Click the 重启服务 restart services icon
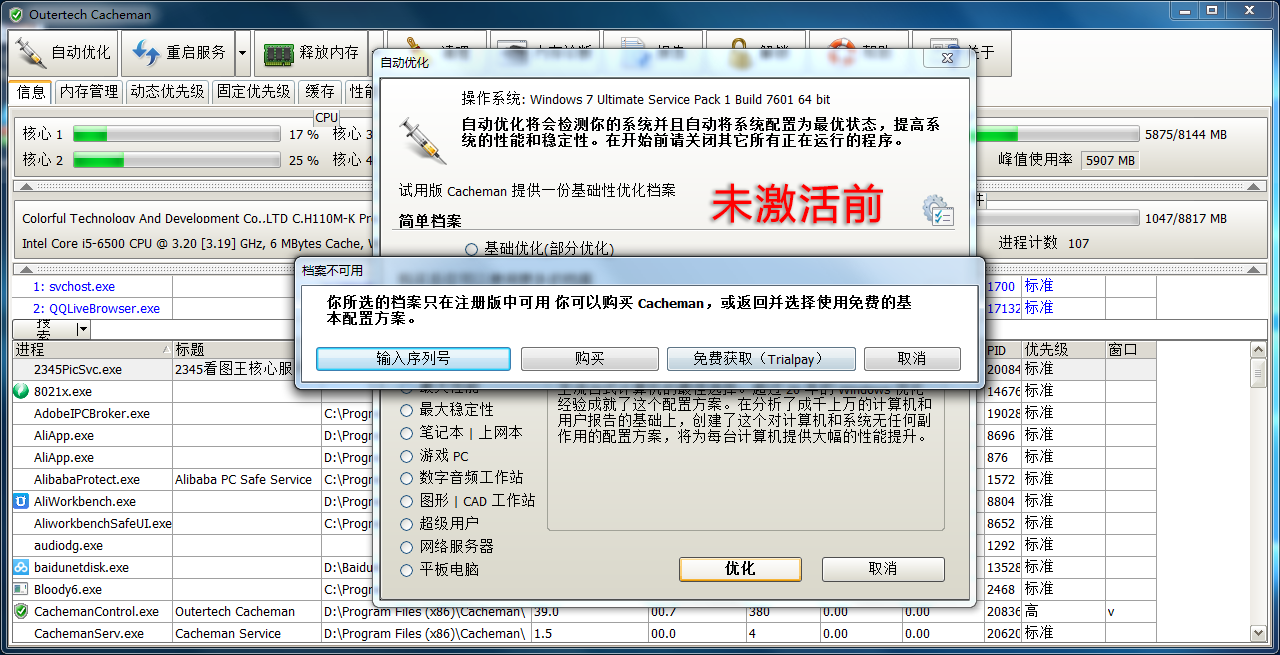The image size is (1280, 655). click(146, 52)
